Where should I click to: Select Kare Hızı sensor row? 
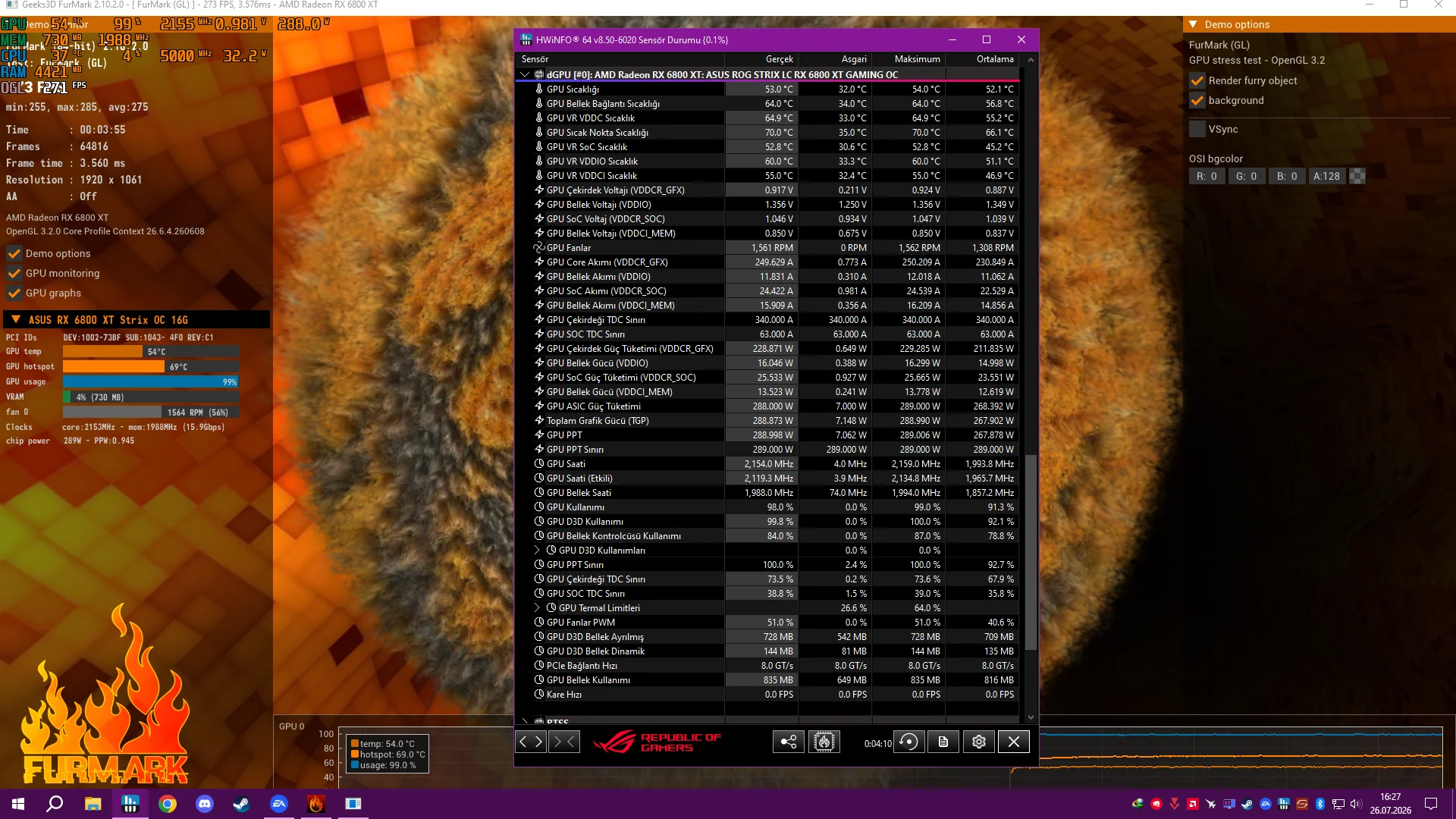[x=768, y=695]
